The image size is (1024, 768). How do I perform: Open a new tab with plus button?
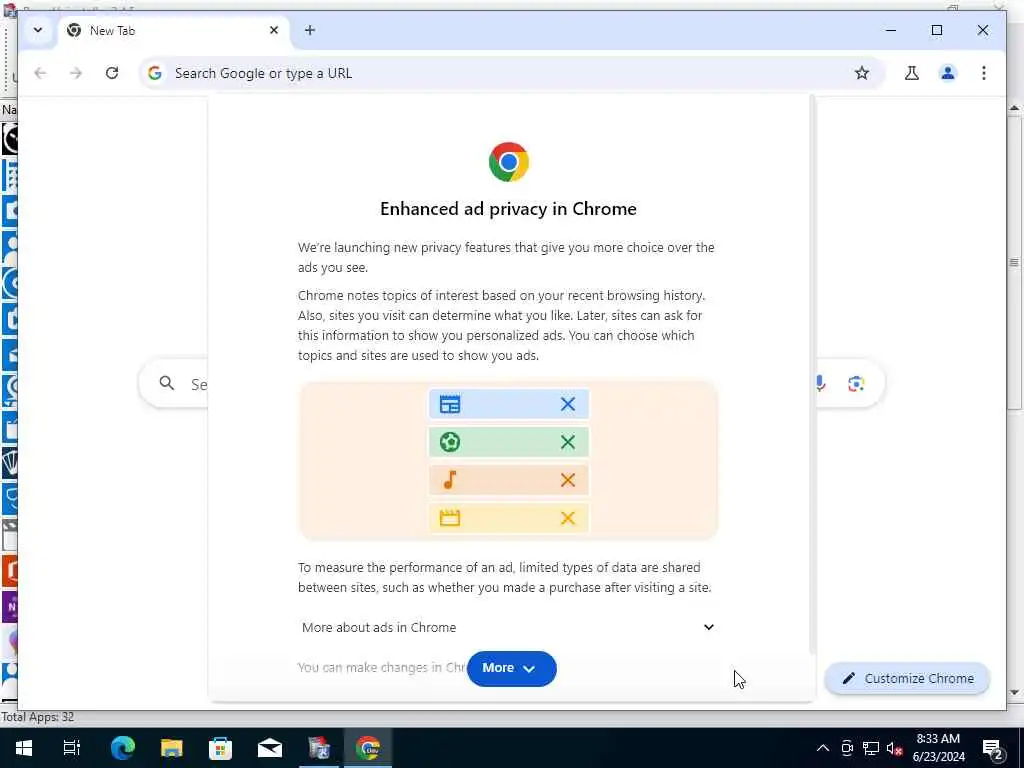[x=310, y=30]
